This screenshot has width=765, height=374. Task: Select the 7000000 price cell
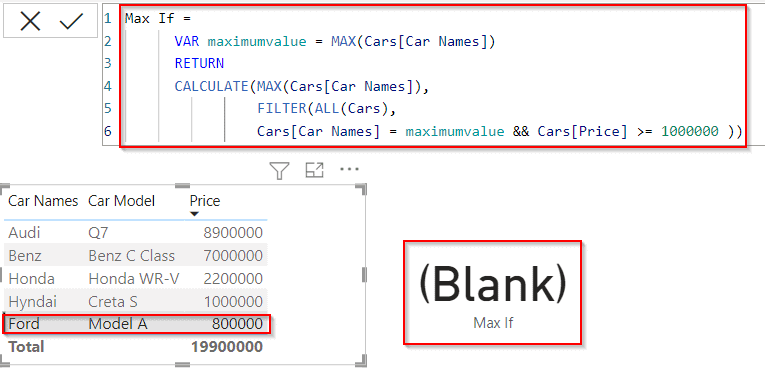coord(233,256)
